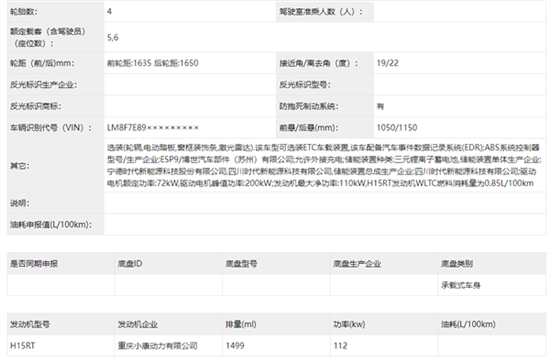Image resolution: width=550 pixels, height=362 pixels.
Task: Click the 反光标识型号 label
Action: pos(305,85)
